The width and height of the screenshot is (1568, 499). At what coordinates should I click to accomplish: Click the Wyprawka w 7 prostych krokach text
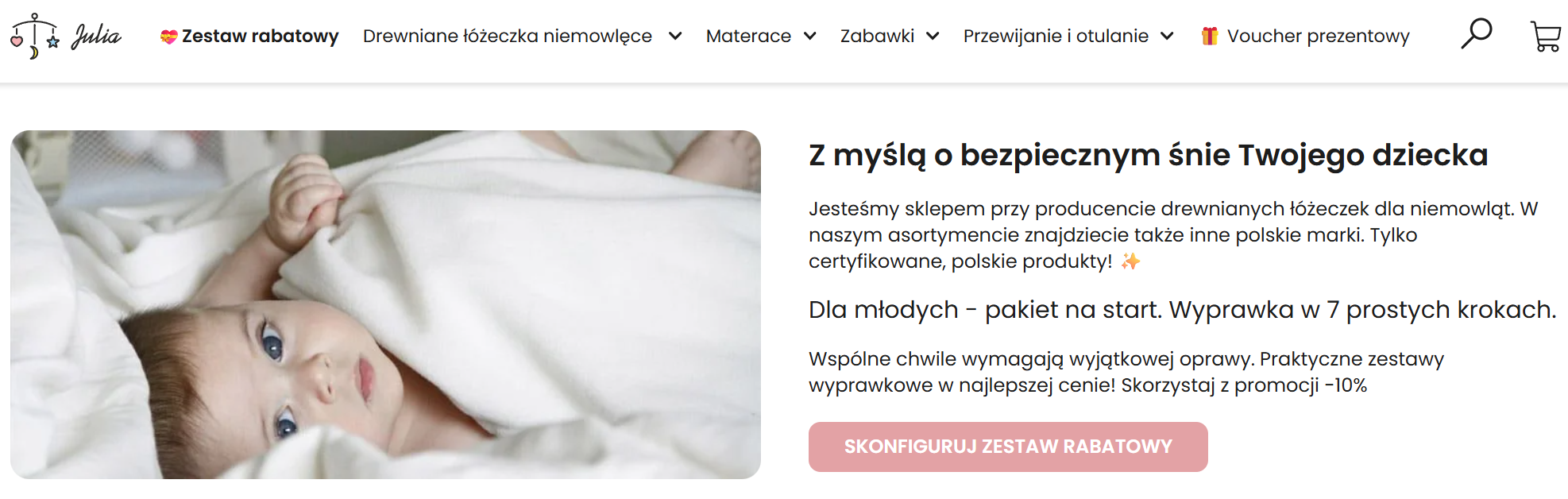point(1362,309)
